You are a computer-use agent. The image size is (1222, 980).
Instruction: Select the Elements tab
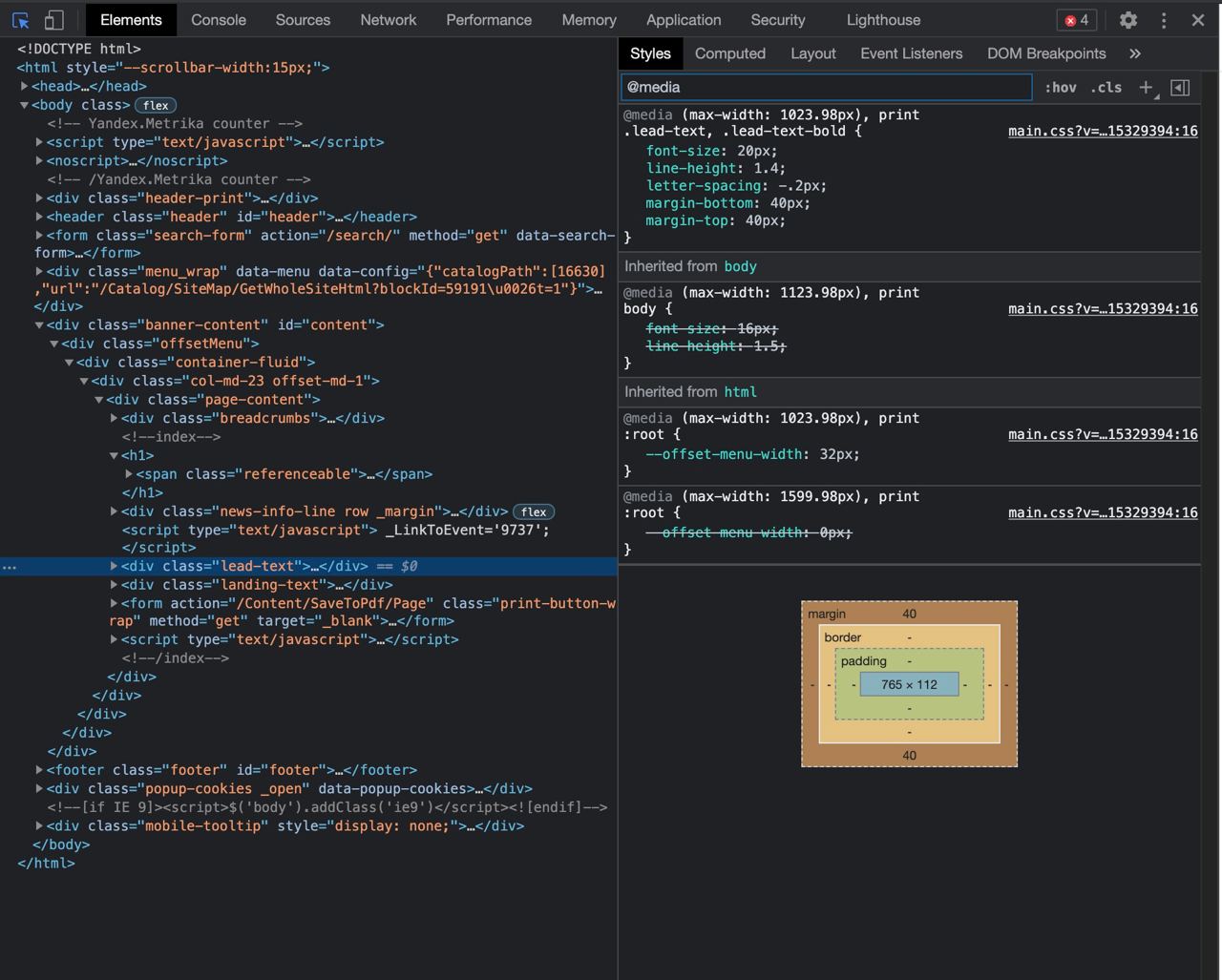(x=131, y=20)
